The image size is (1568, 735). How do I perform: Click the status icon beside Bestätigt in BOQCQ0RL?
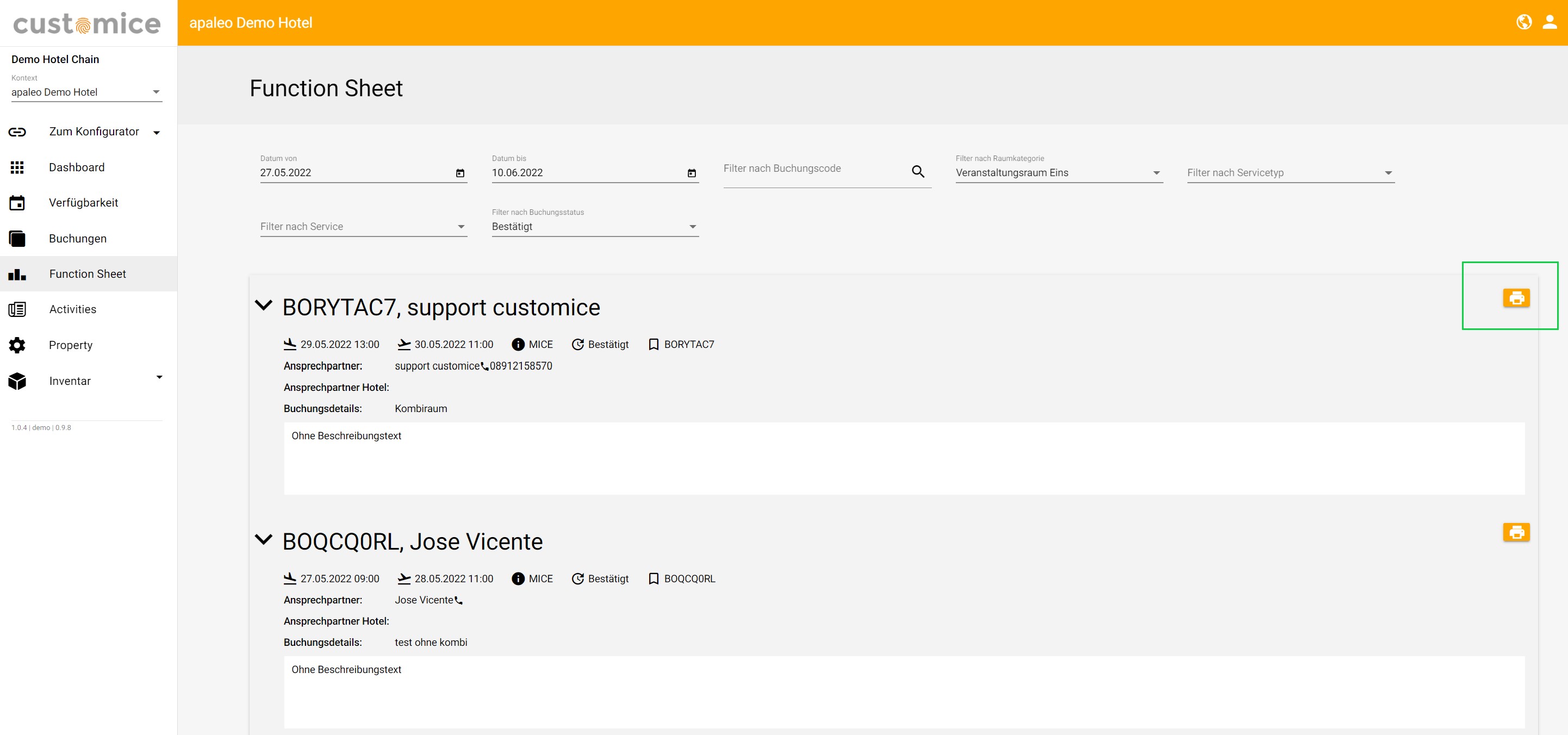point(577,578)
